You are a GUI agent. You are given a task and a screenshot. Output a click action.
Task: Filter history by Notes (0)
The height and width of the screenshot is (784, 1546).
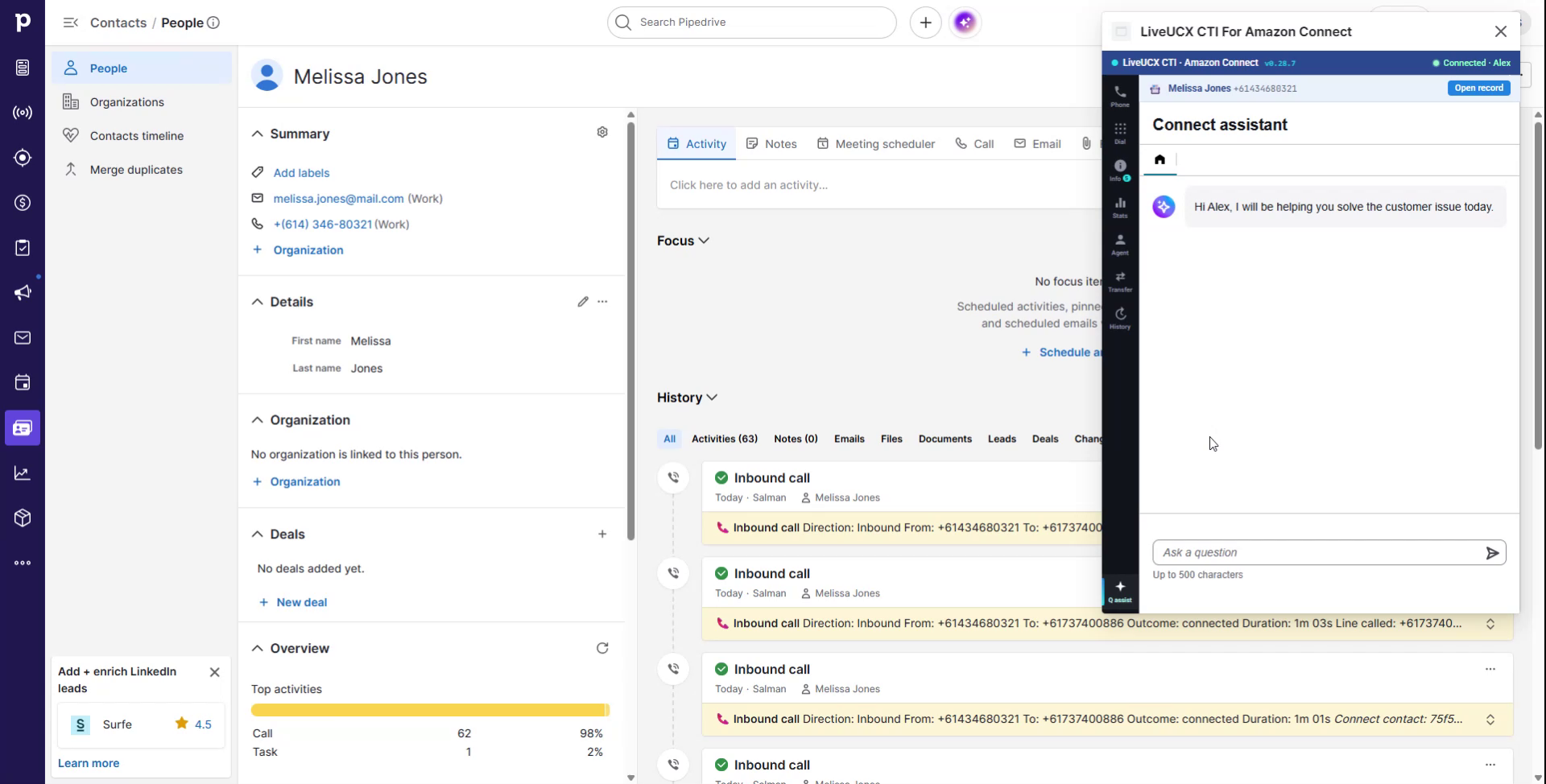[x=796, y=439]
